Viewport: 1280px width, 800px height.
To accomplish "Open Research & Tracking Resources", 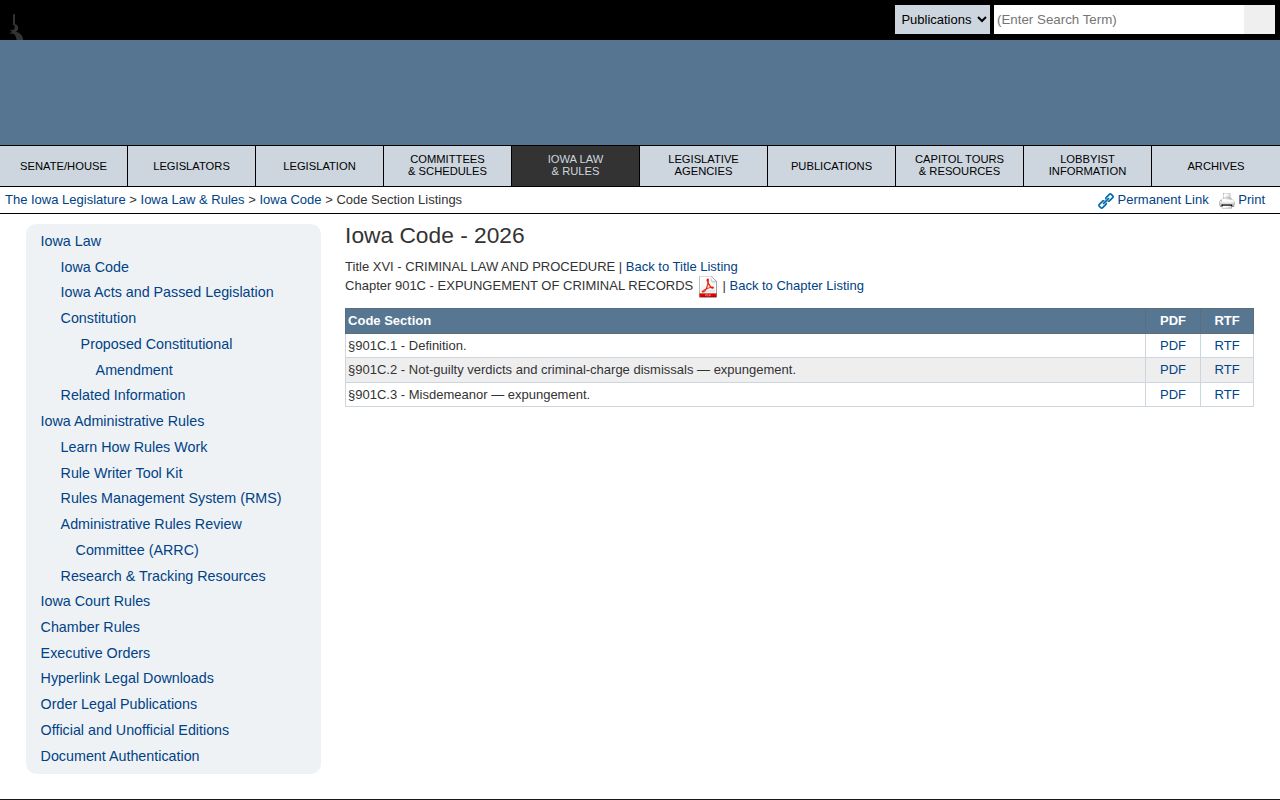I will [163, 576].
